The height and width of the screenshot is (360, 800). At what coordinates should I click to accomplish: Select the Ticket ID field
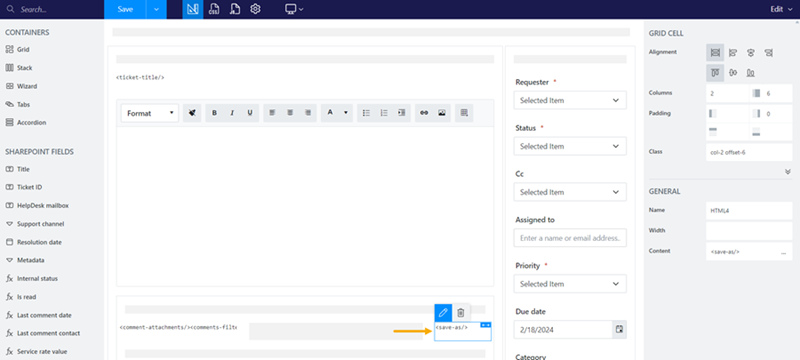[23, 187]
